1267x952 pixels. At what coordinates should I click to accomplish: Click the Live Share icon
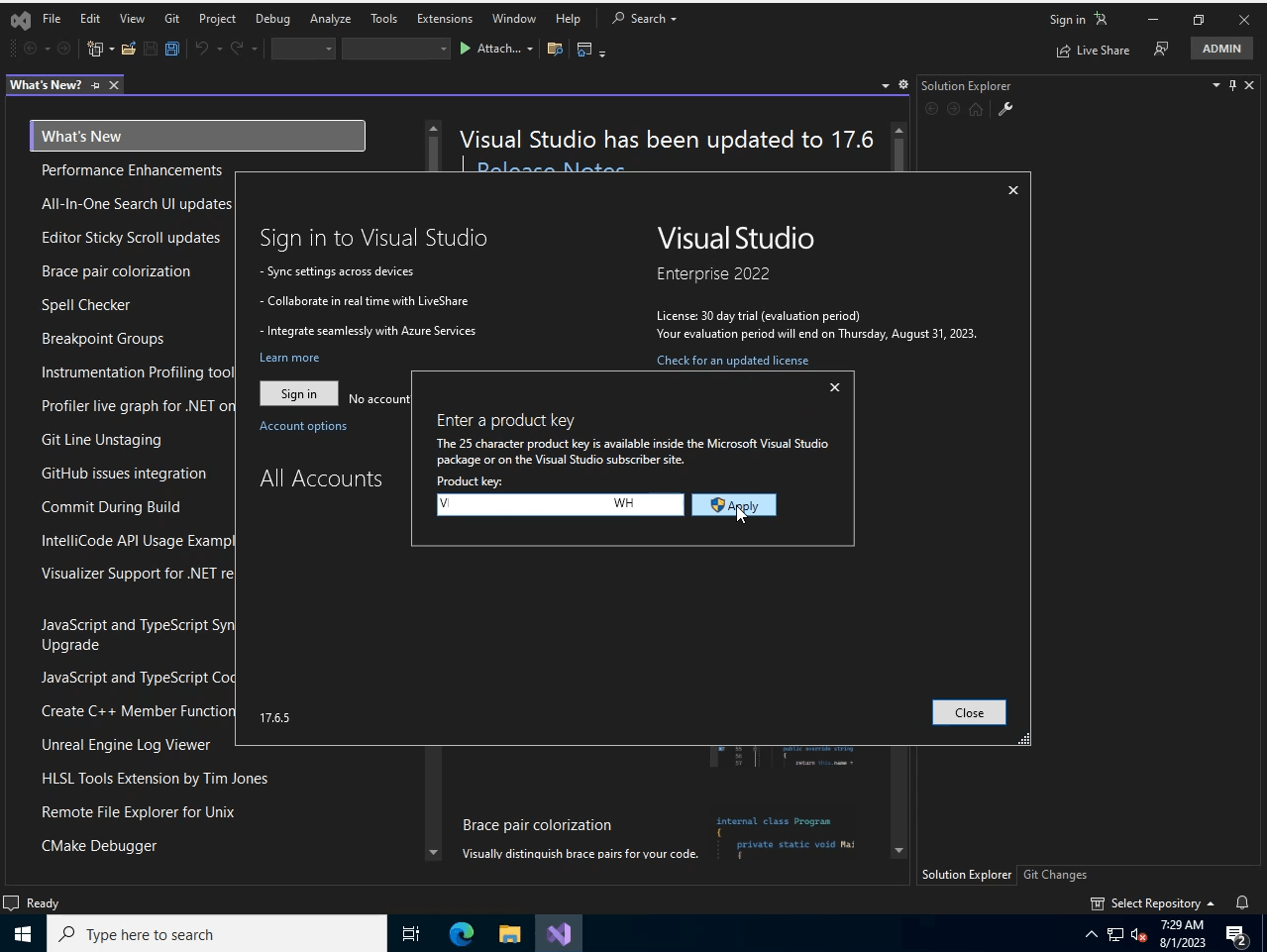point(1063,51)
